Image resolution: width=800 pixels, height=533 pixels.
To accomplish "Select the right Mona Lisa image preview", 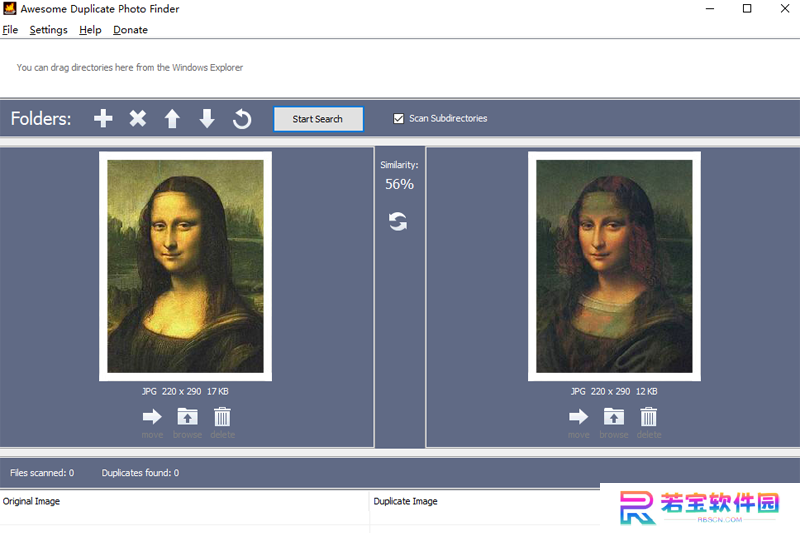I will click(x=614, y=266).
